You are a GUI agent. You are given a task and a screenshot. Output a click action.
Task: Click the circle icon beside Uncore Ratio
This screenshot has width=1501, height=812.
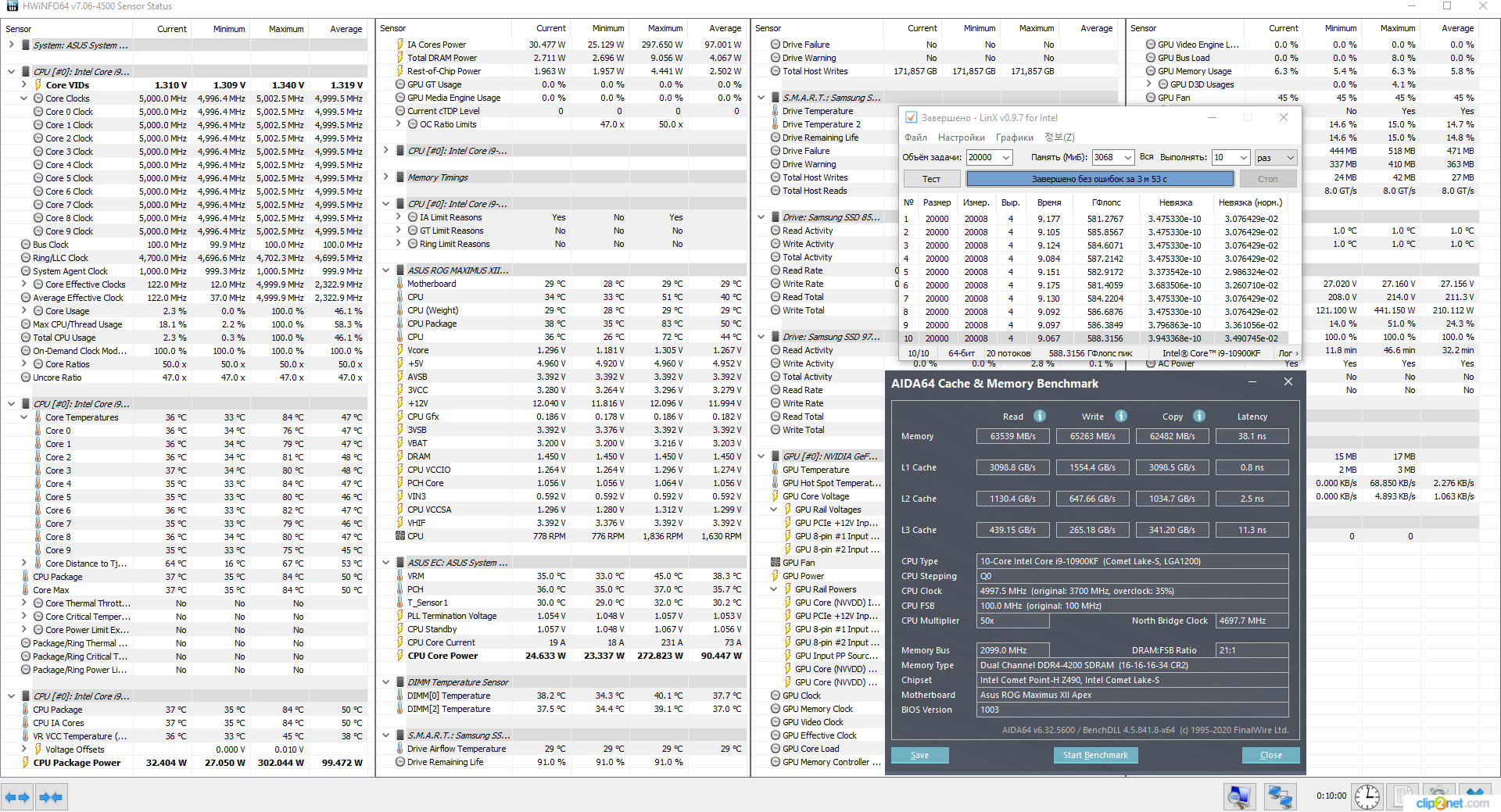[26, 377]
